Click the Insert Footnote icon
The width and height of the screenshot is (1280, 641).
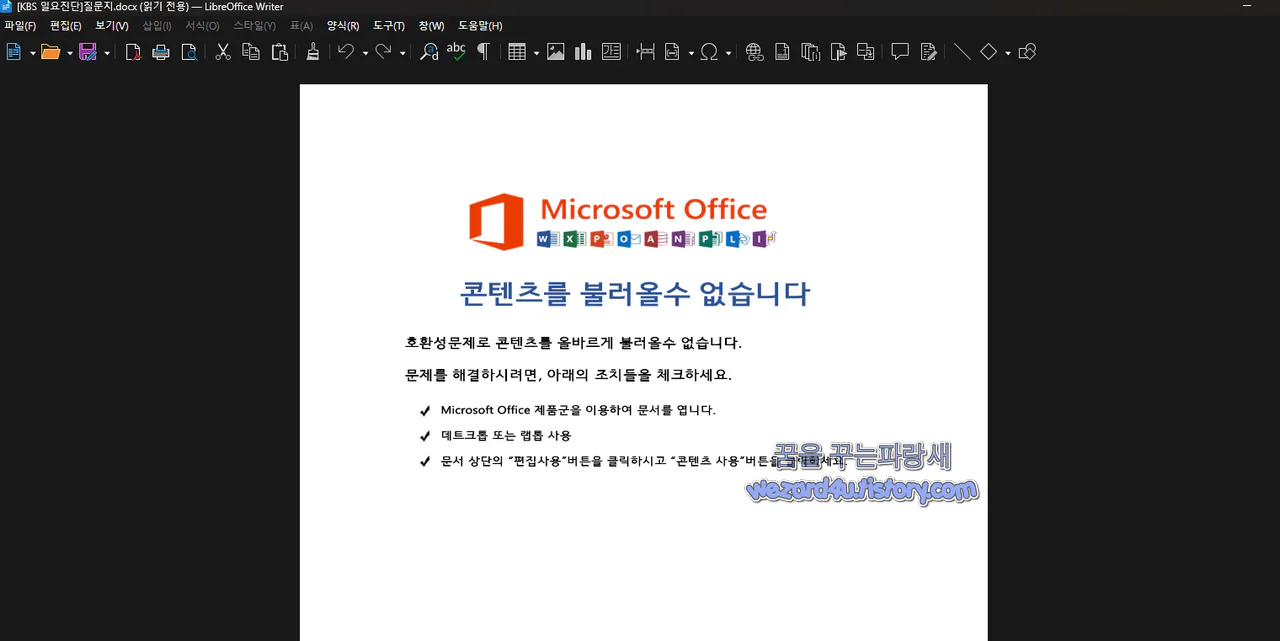[x=783, y=52]
